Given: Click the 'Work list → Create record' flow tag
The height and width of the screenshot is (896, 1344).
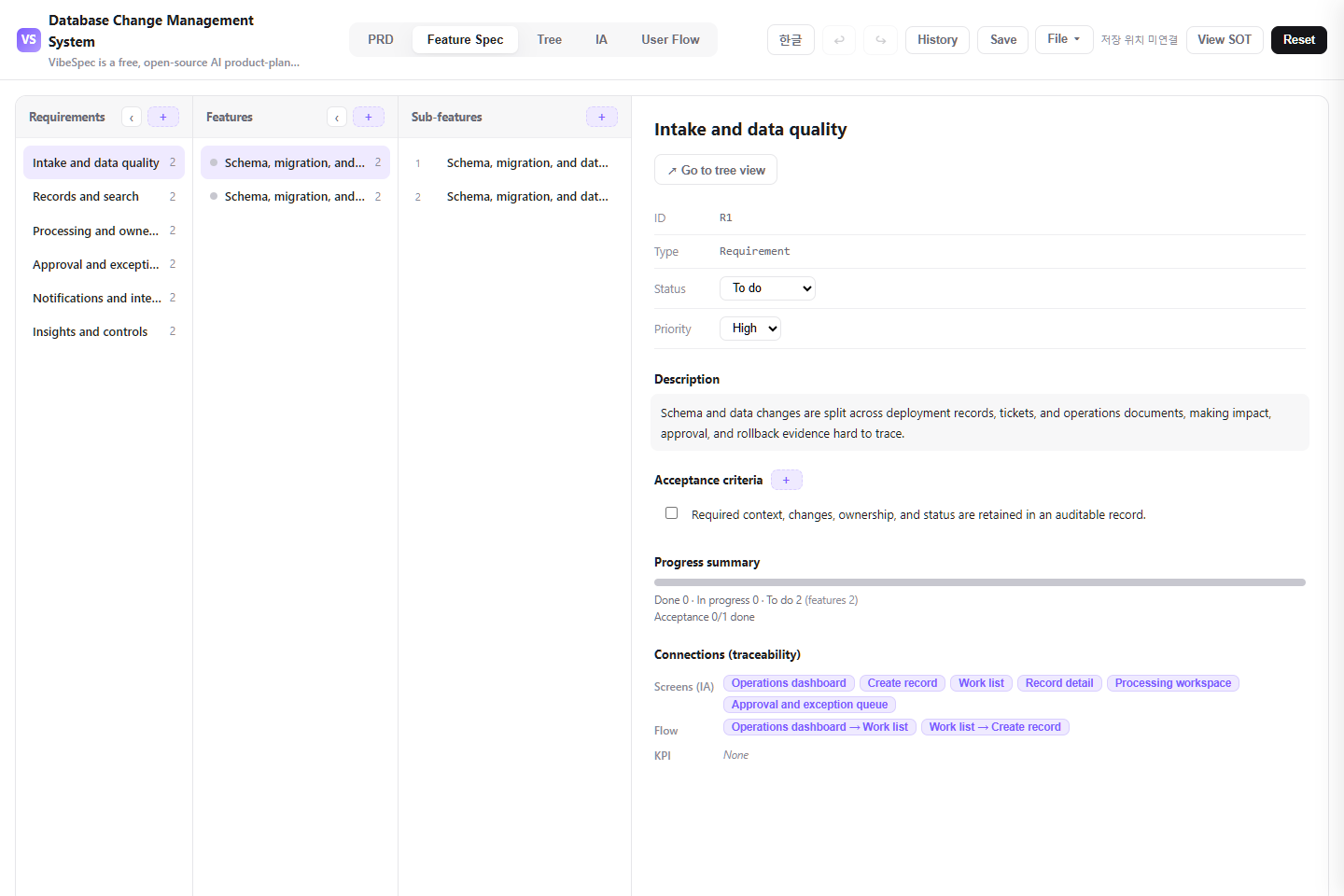Looking at the screenshot, I should 995,727.
